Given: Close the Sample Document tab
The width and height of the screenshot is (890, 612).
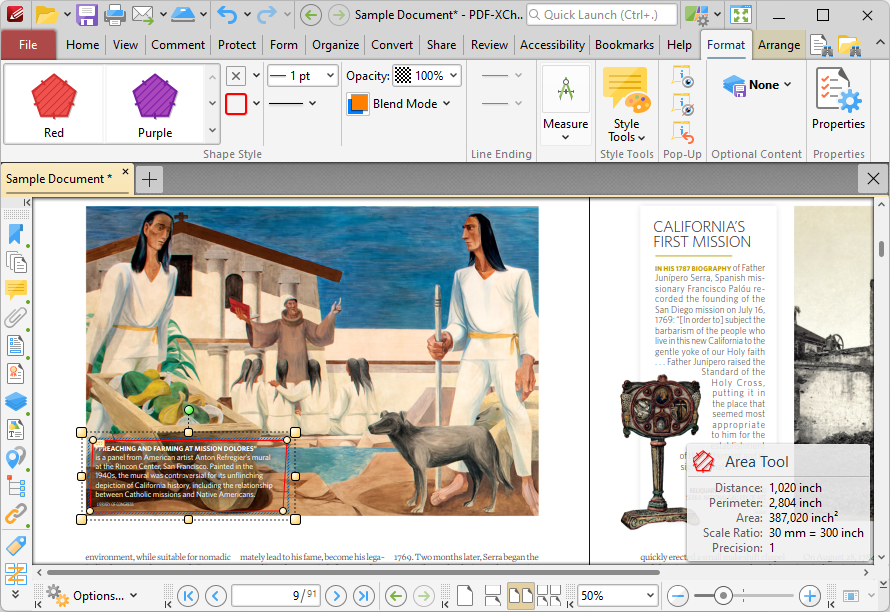Looking at the screenshot, I should coord(125,171).
